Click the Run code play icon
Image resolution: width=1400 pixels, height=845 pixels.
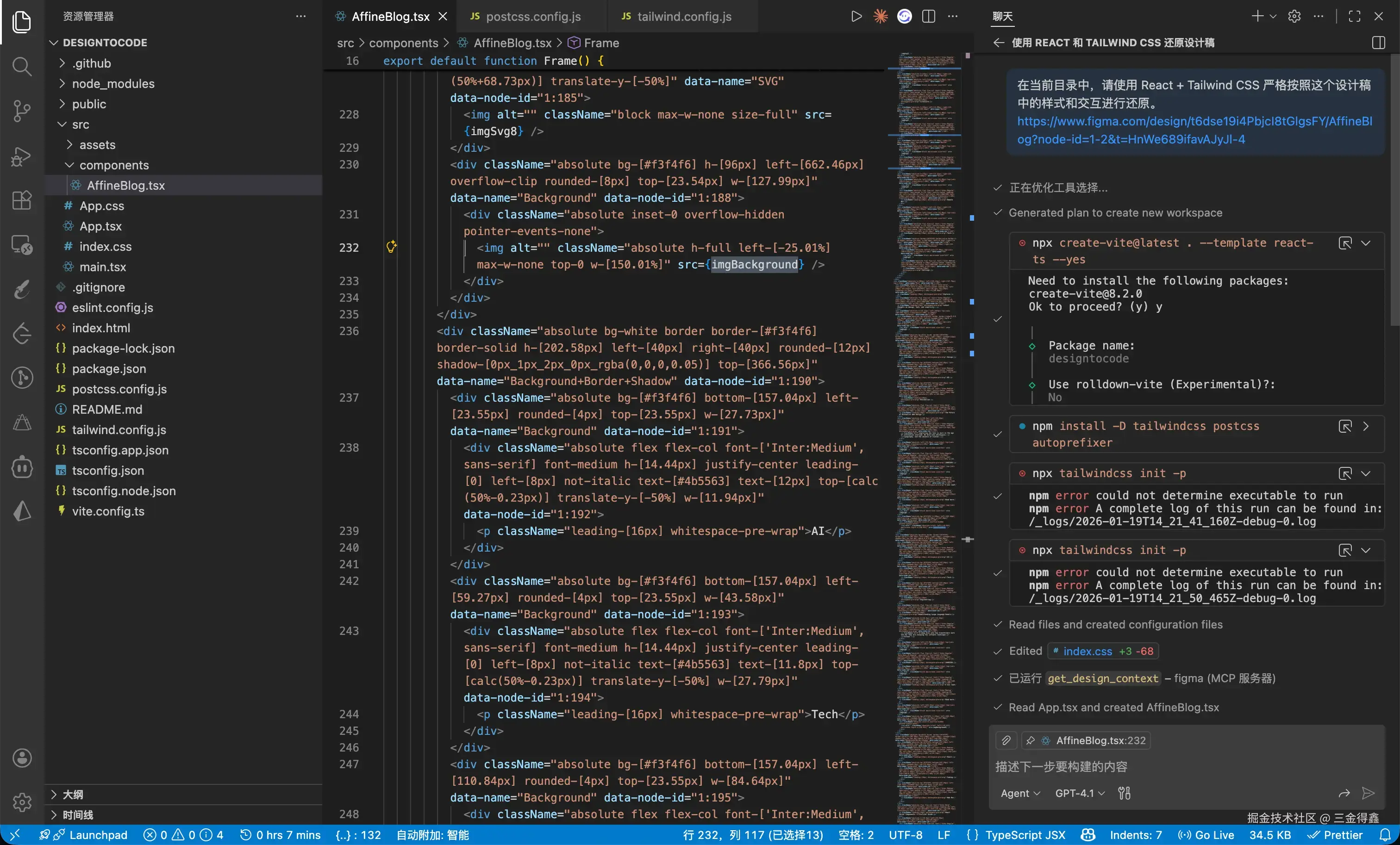(856, 17)
